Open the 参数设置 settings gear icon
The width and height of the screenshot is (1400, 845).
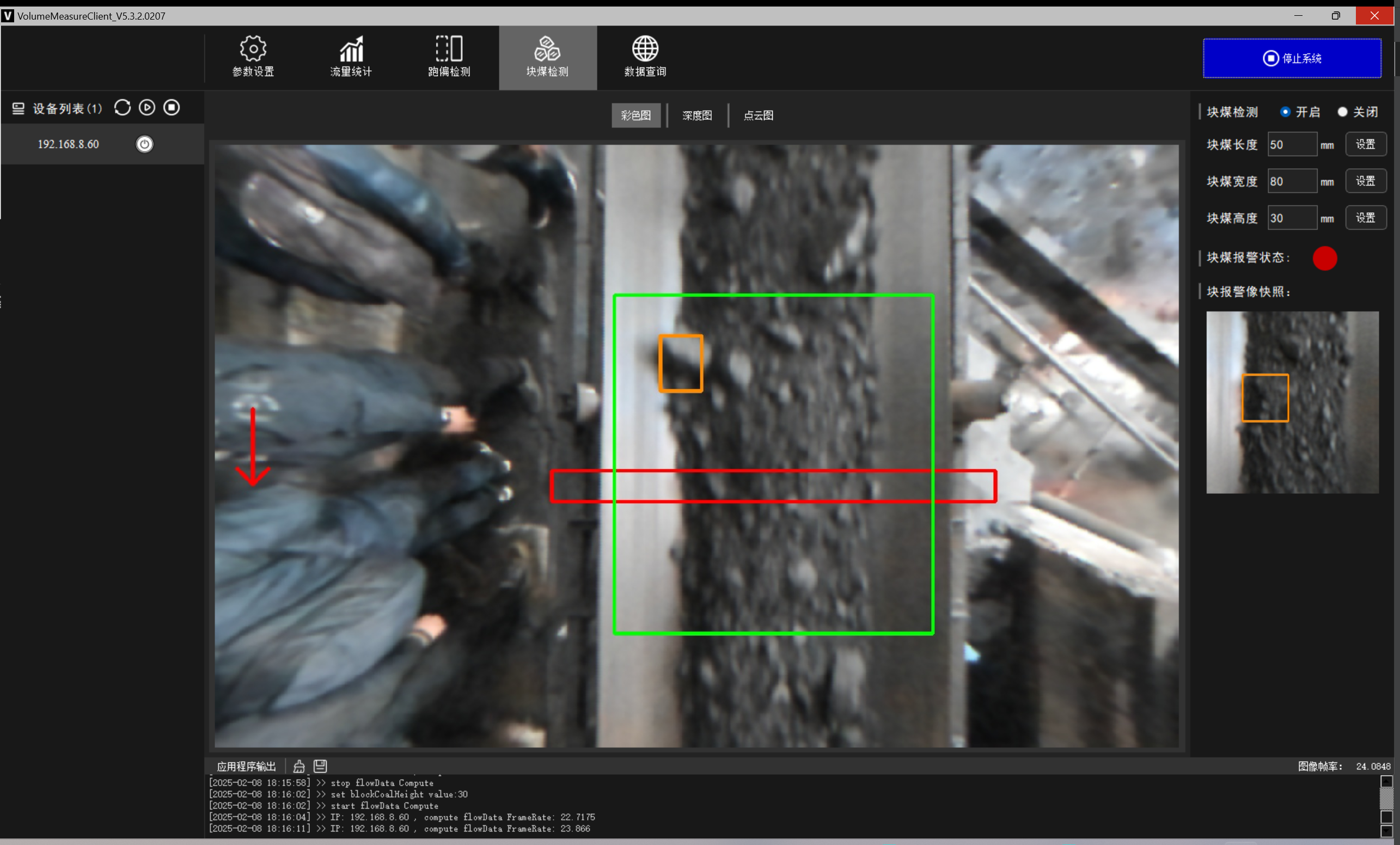pos(253,50)
